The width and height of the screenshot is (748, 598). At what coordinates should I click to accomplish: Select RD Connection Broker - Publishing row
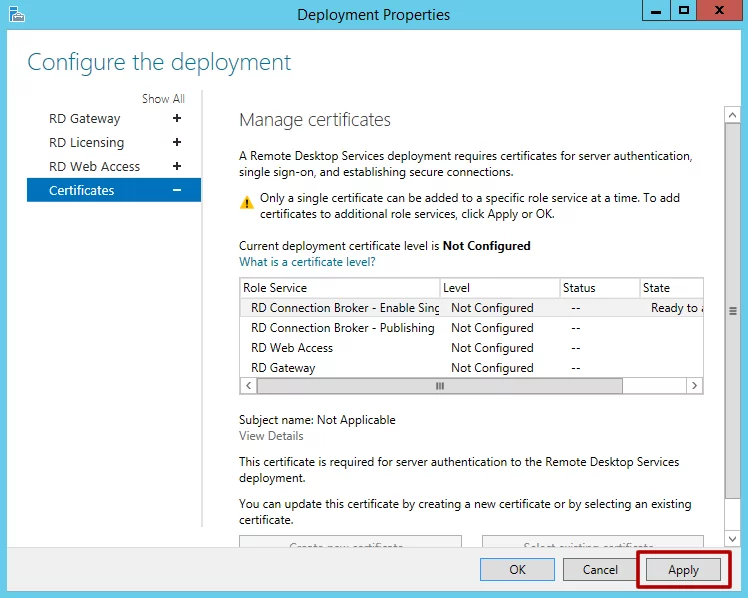point(343,328)
